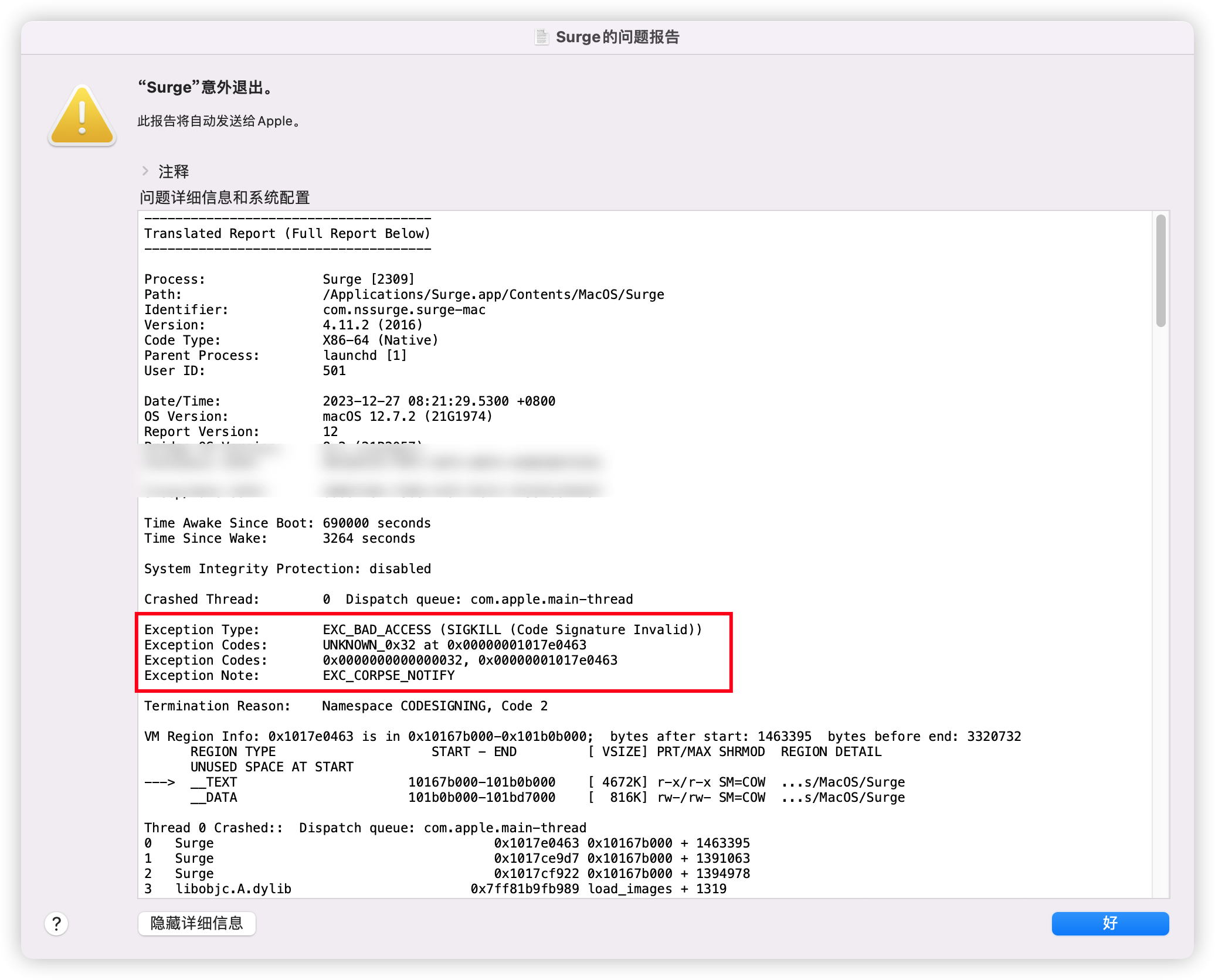Click the Process Surge [2309] line

(368, 279)
